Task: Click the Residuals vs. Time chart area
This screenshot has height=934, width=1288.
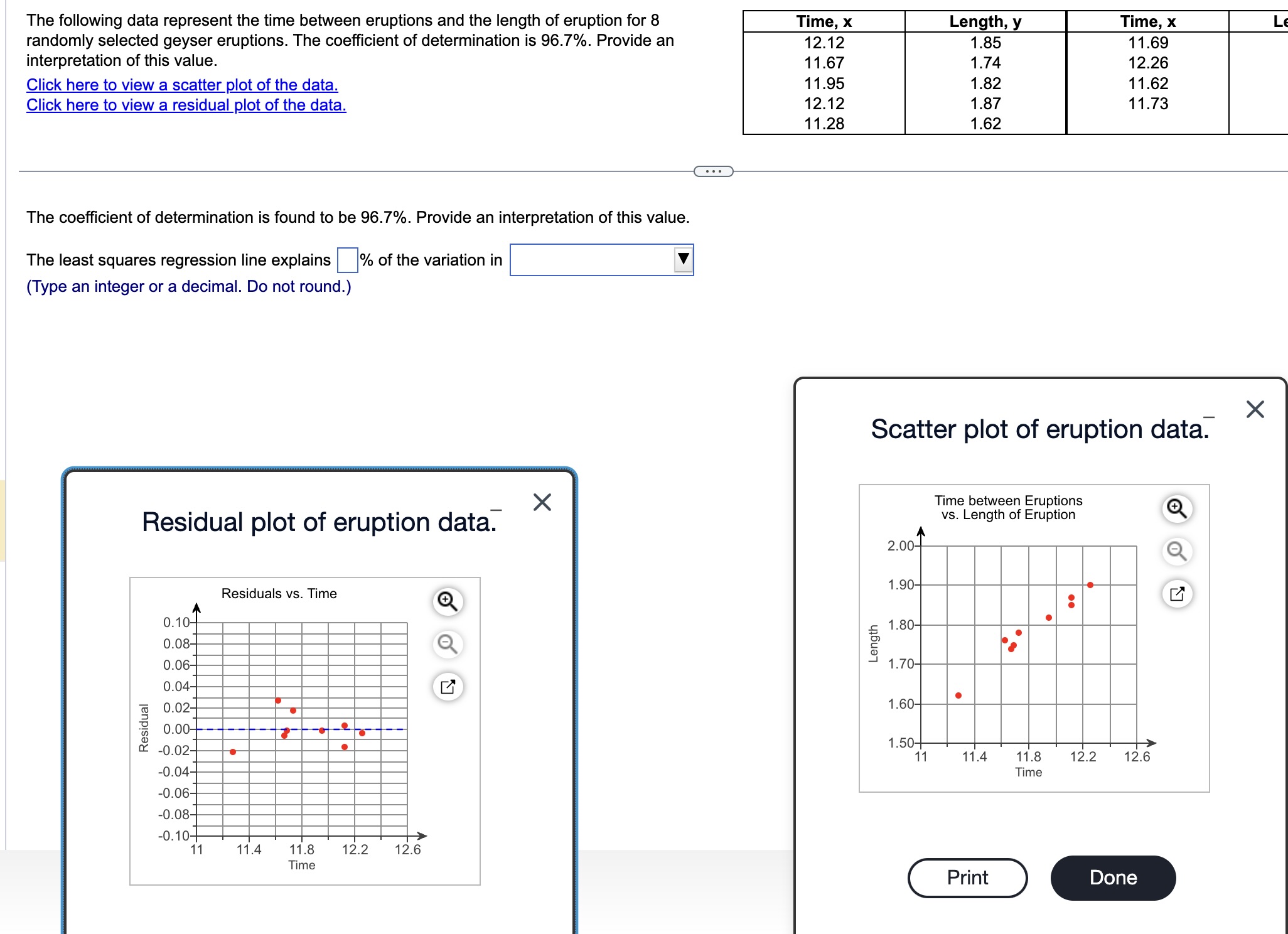Action: tap(302, 729)
